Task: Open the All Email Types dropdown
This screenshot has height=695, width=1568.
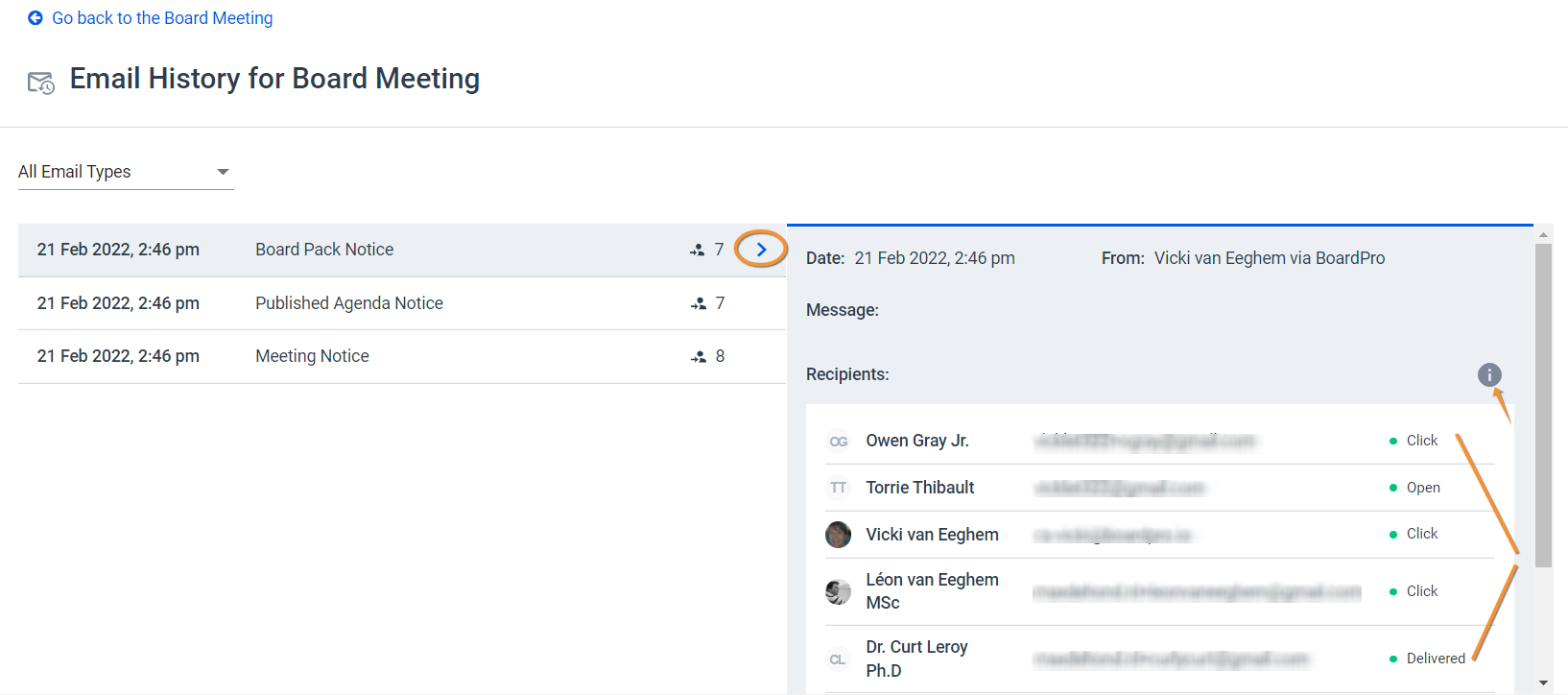Action: 125,172
